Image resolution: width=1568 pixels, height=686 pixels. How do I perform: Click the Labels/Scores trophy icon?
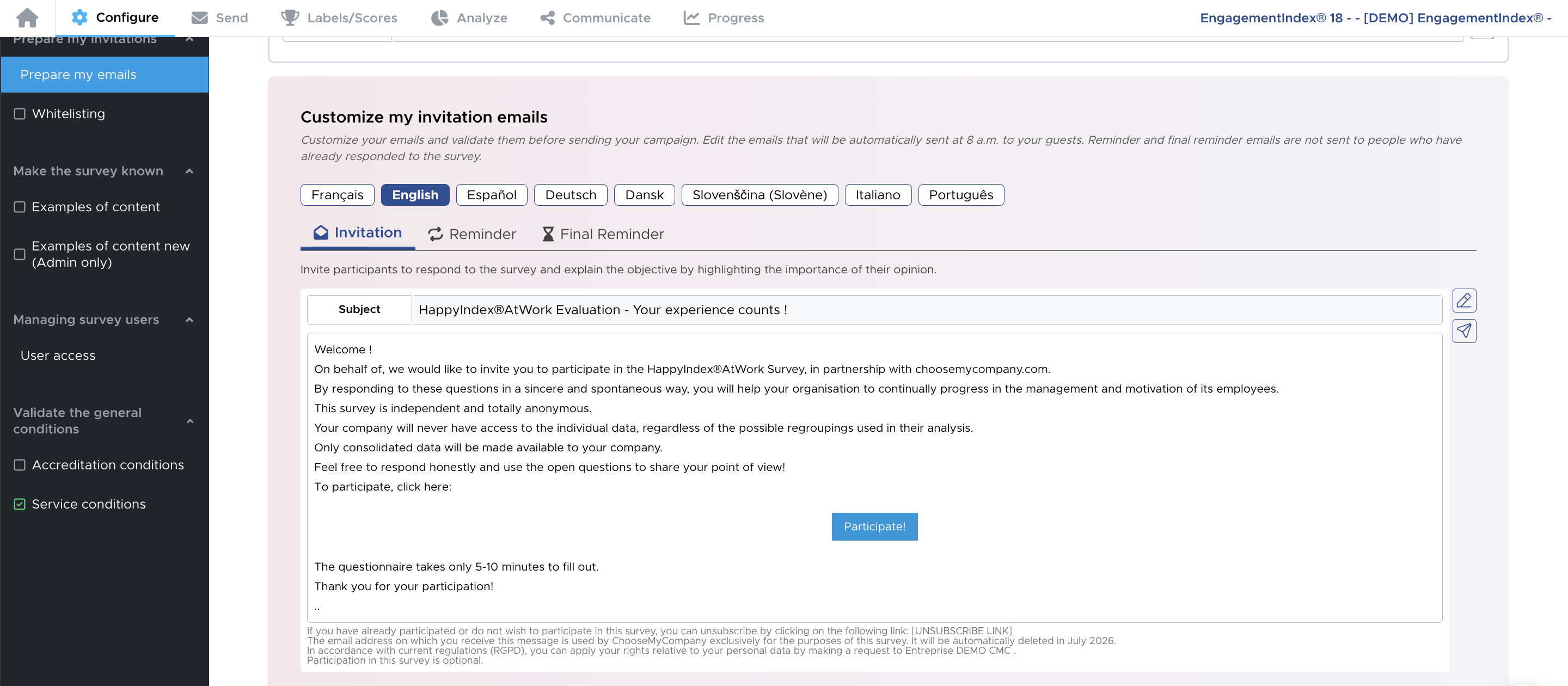tap(290, 17)
